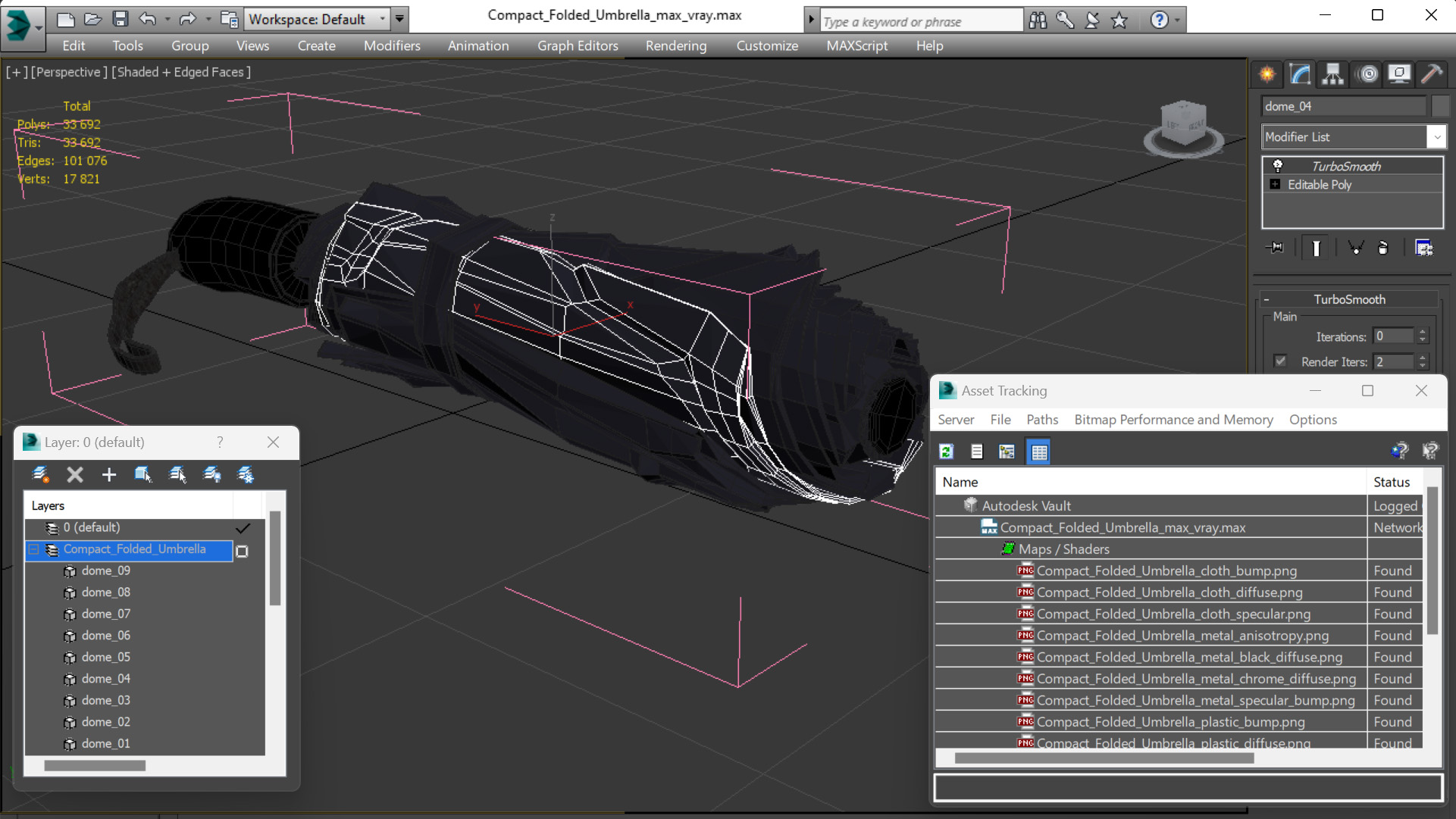Switch Asset Tracking to table view
This screenshot has width=1456, height=819.
(x=1039, y=452)
